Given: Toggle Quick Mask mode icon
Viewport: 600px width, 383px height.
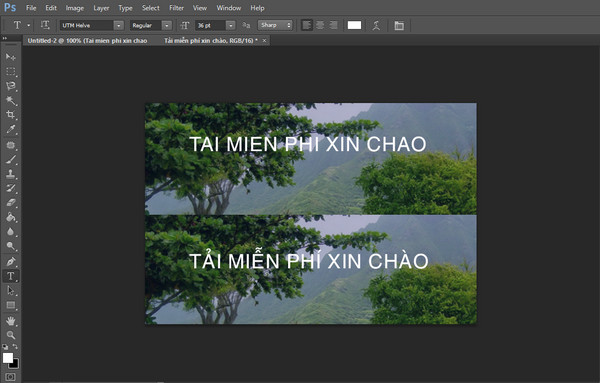Looking at the screenshot, I should 10,377.
